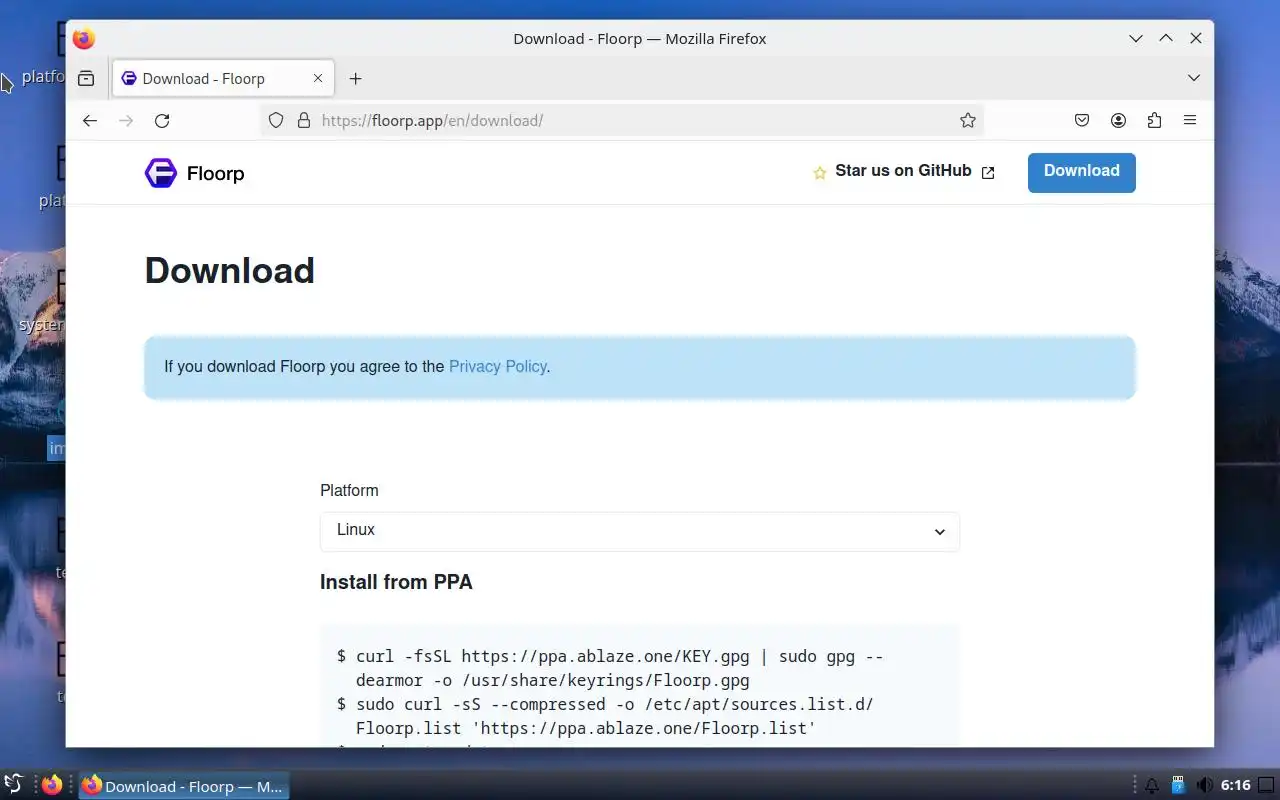Click the Floorp.list sources command text
This screenshot has width=1280, height=800.
[605, 716]
